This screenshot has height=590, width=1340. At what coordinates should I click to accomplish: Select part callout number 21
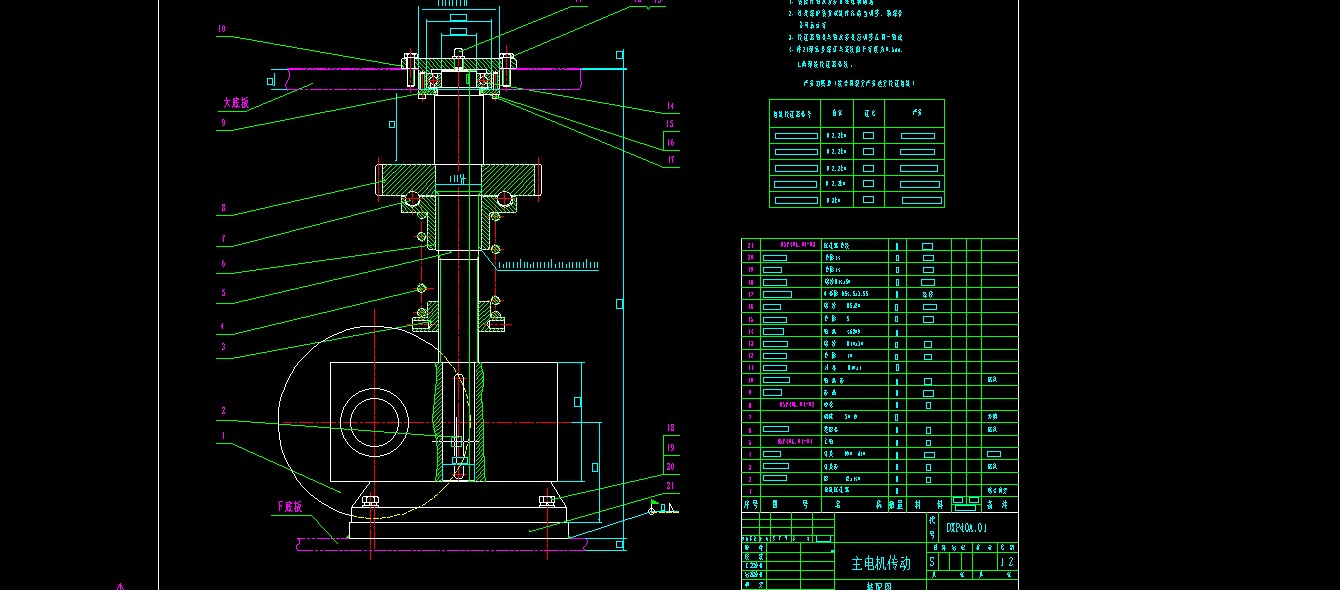670,486
